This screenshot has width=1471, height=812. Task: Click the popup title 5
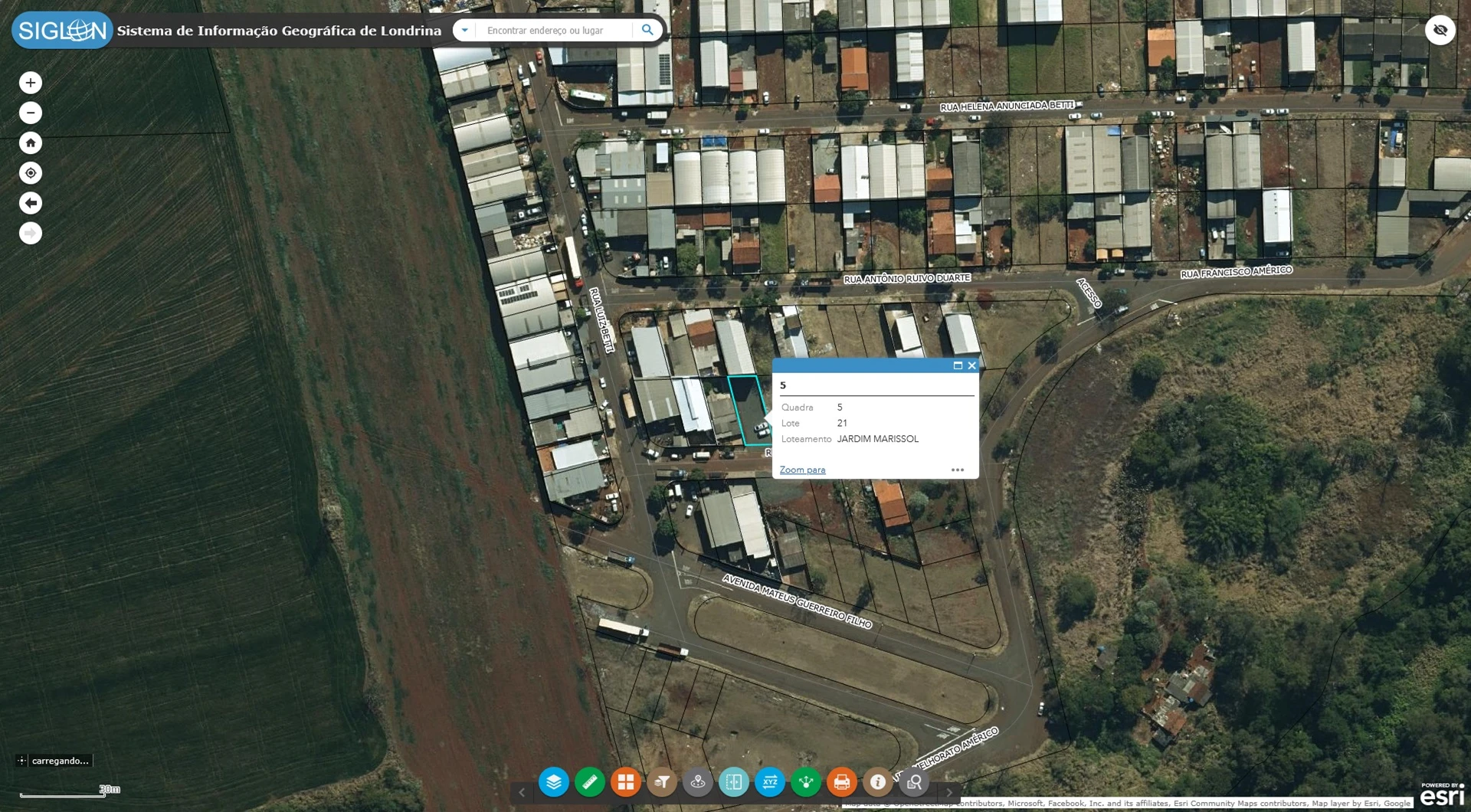(x=783, y=385)
